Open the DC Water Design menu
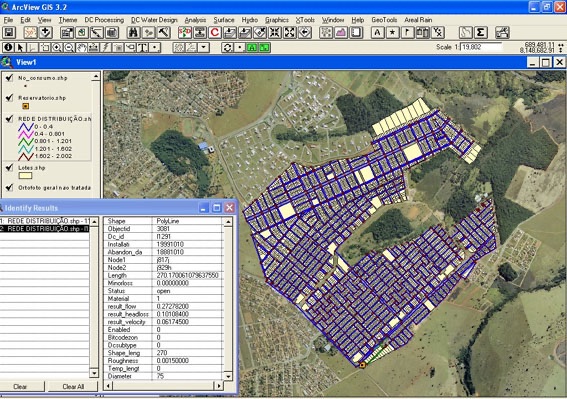 click(154, 20)
